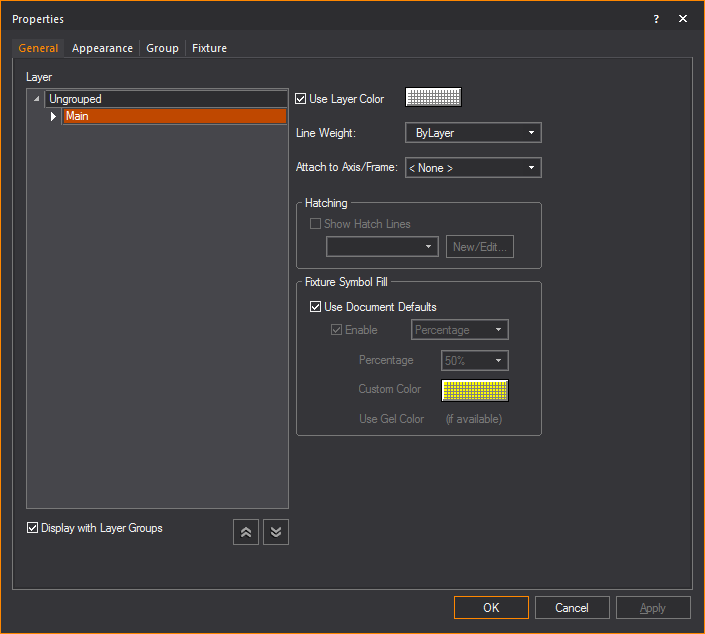Select the Main layer in tree
Image resolution: width=705 pixels, height=634 pixels.
point(173,117)
